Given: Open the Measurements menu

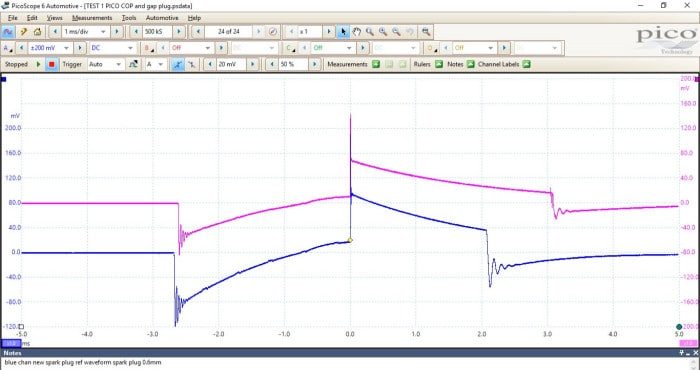Looking at the screenshot, I should [x=92, y=18].
